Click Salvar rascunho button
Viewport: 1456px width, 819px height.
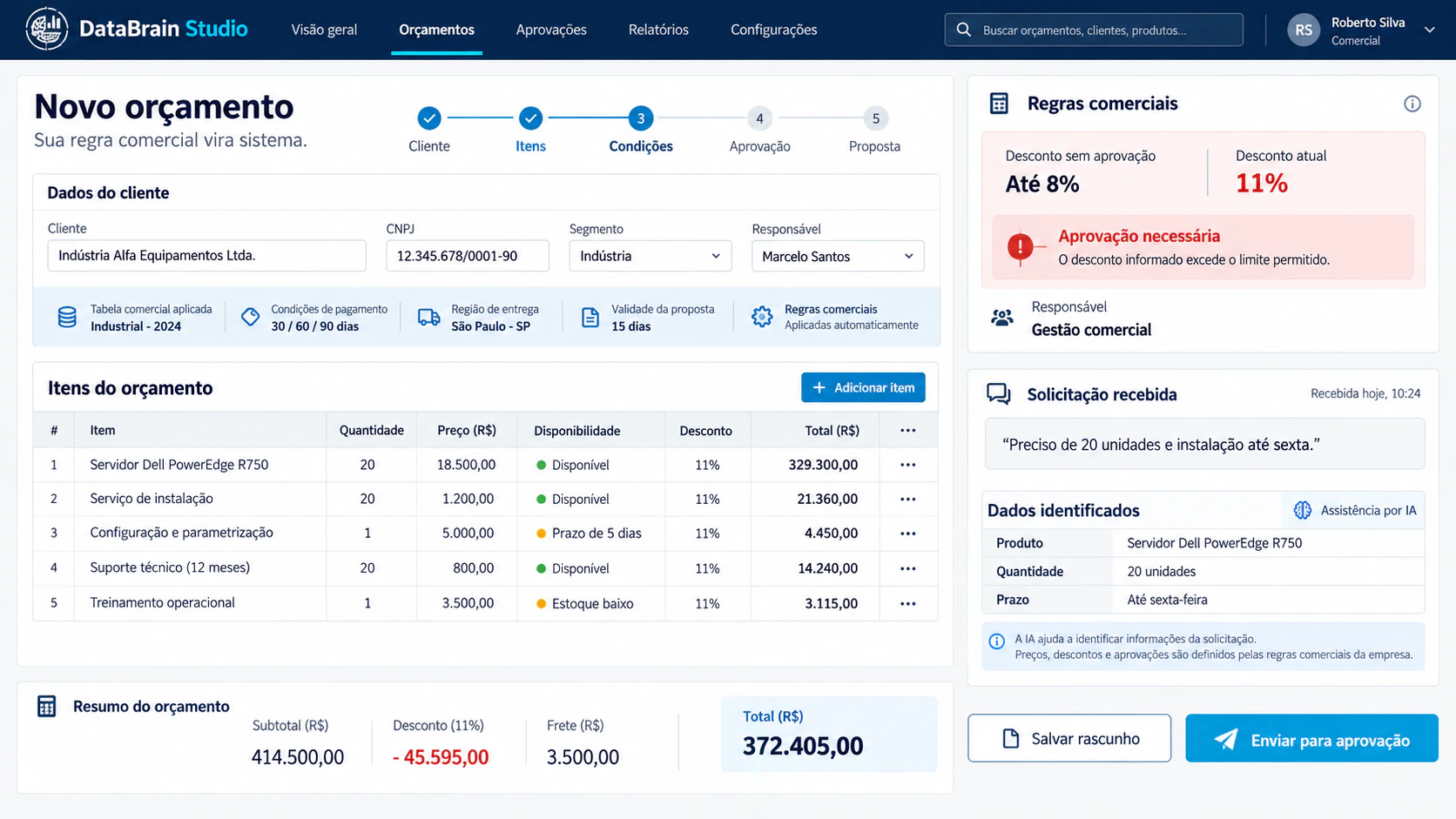(x=1069, y=738)
